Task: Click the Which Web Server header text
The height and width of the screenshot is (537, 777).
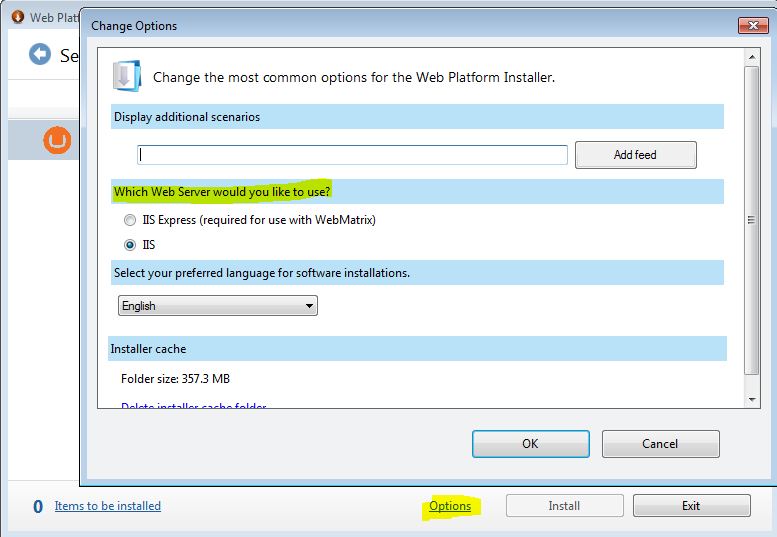Action: pos(222,192)
